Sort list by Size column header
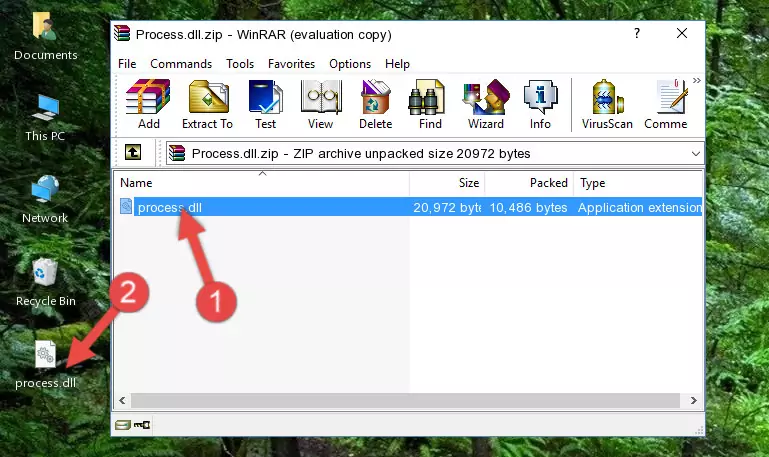Screen dimensions: 769x457 tap(447, 183)
